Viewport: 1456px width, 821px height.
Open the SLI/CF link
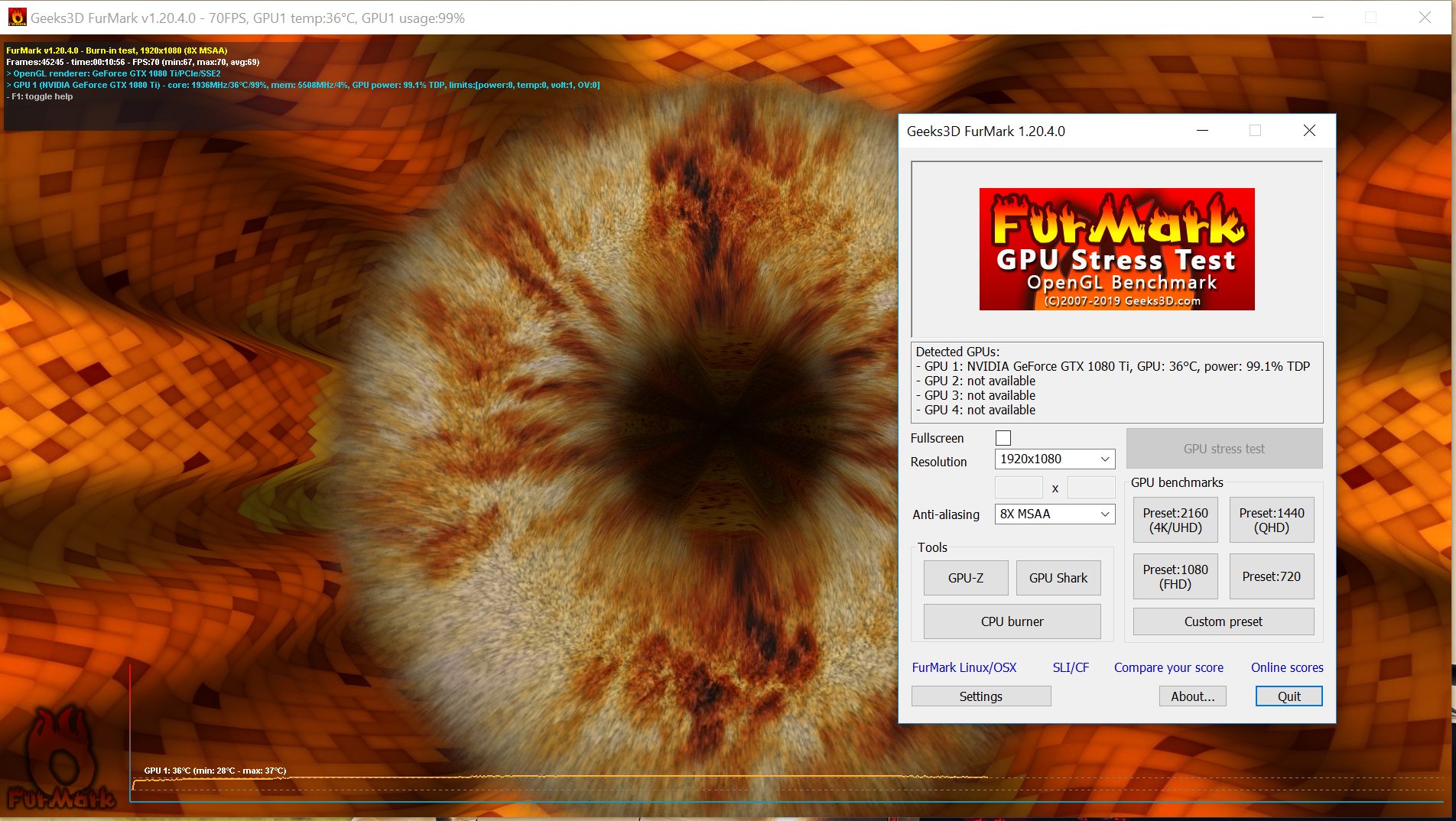1071,667
